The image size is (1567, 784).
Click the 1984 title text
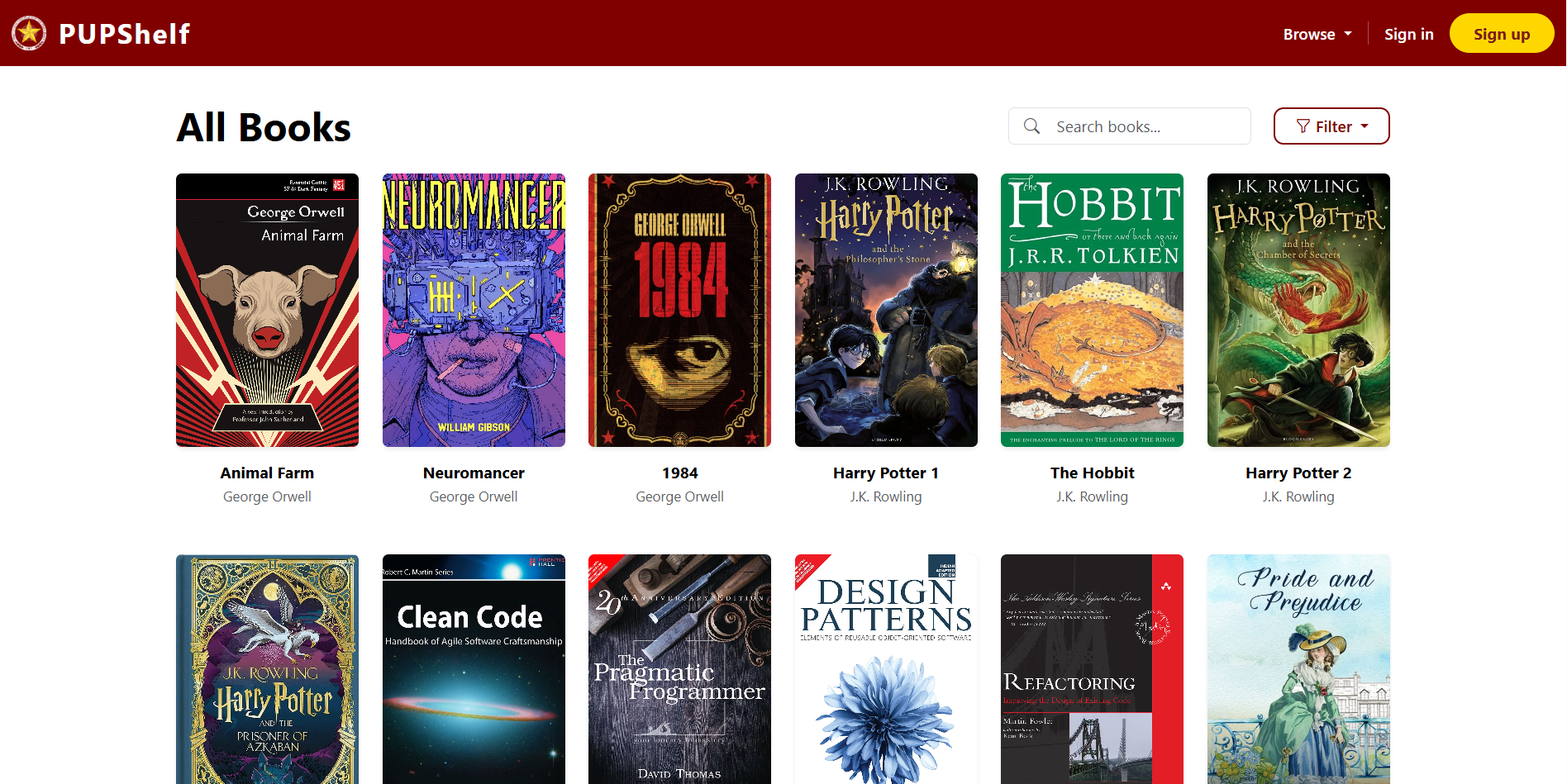679,473
